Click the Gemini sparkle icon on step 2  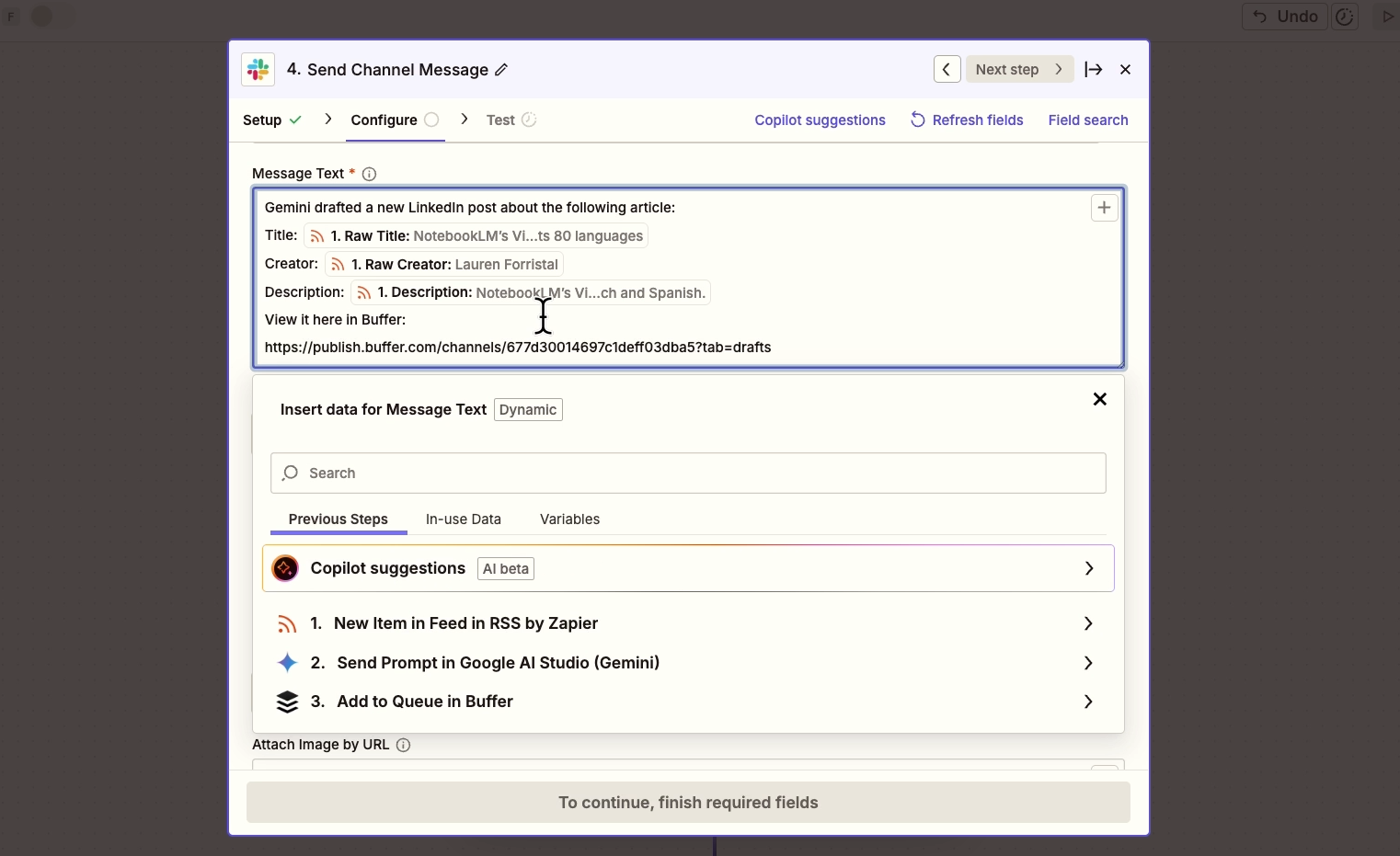point(288,662)
